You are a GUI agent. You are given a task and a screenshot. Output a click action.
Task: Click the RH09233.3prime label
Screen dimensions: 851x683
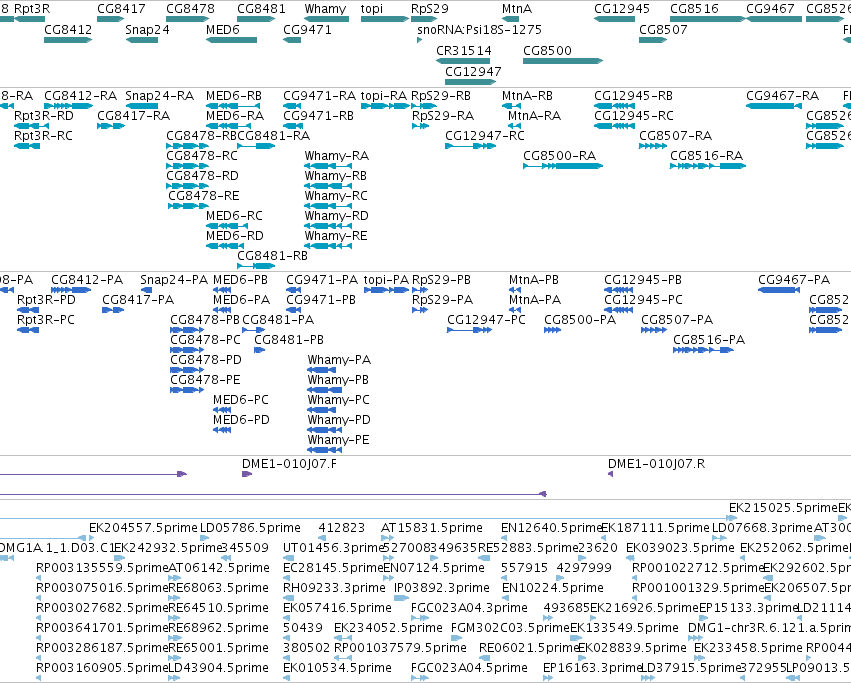(334, 587)
